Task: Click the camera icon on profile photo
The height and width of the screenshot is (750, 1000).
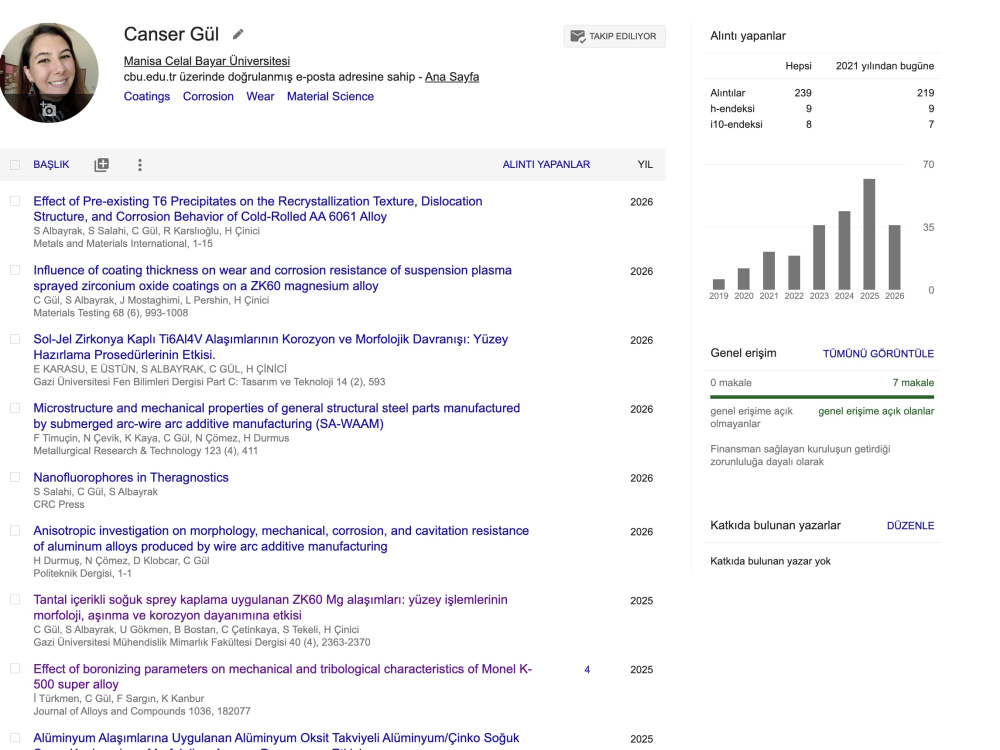Action: click(48, 109)
